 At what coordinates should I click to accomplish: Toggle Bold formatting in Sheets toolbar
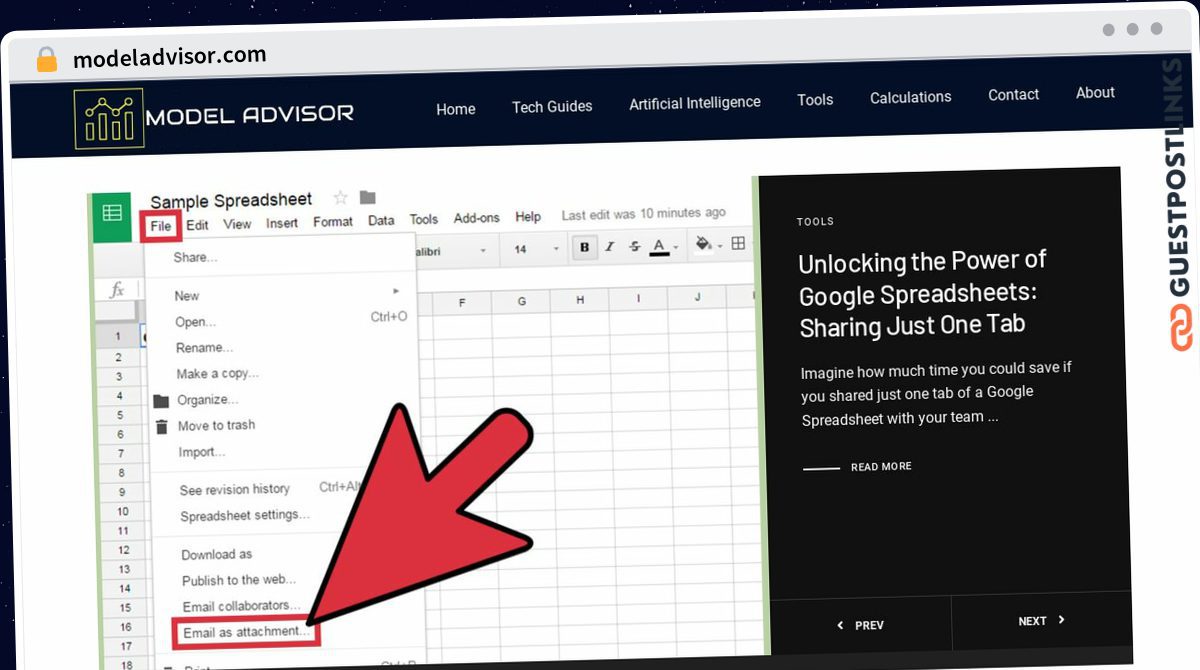click(584, 246)
